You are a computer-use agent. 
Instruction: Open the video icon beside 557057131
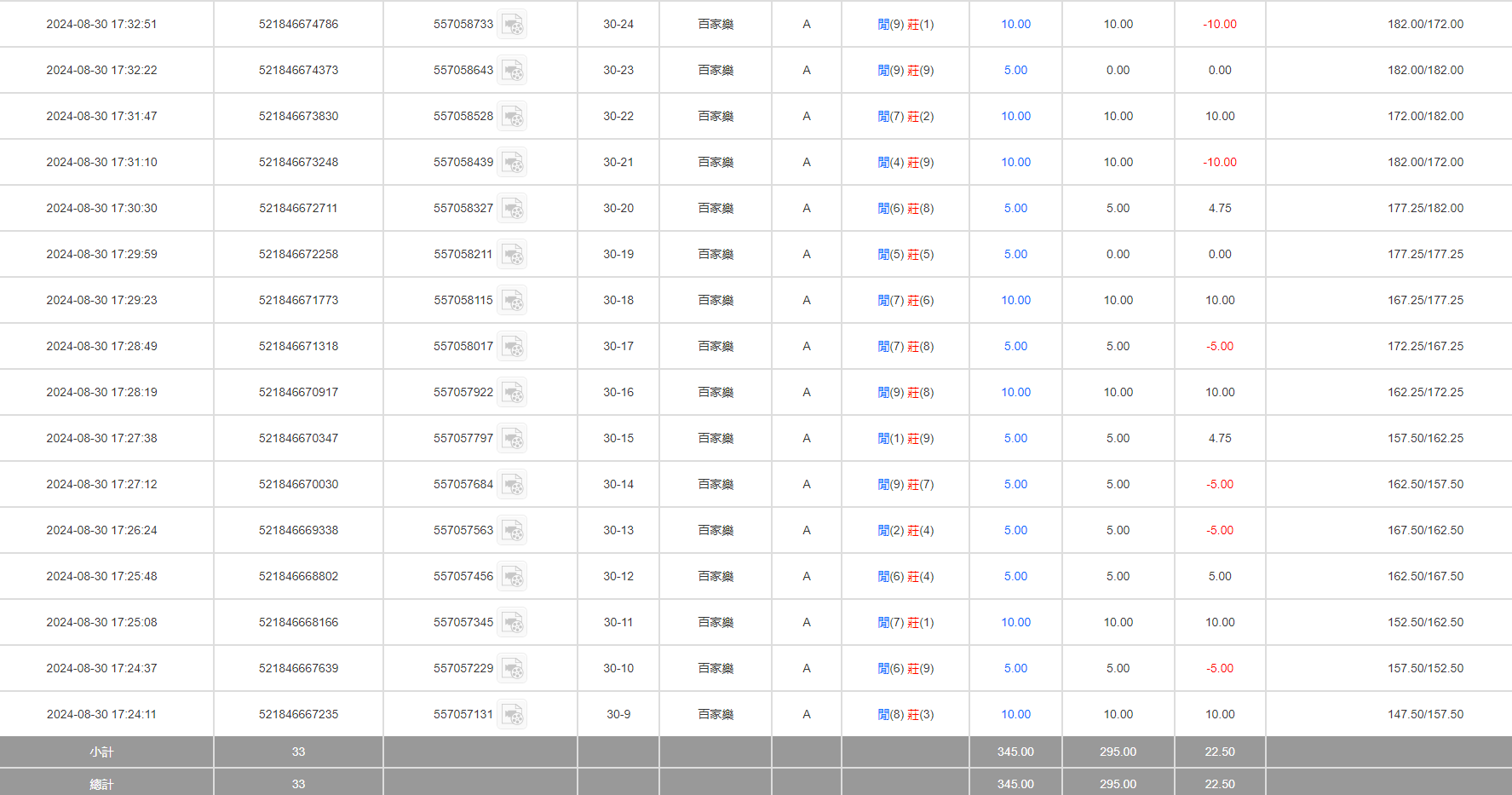512,715
